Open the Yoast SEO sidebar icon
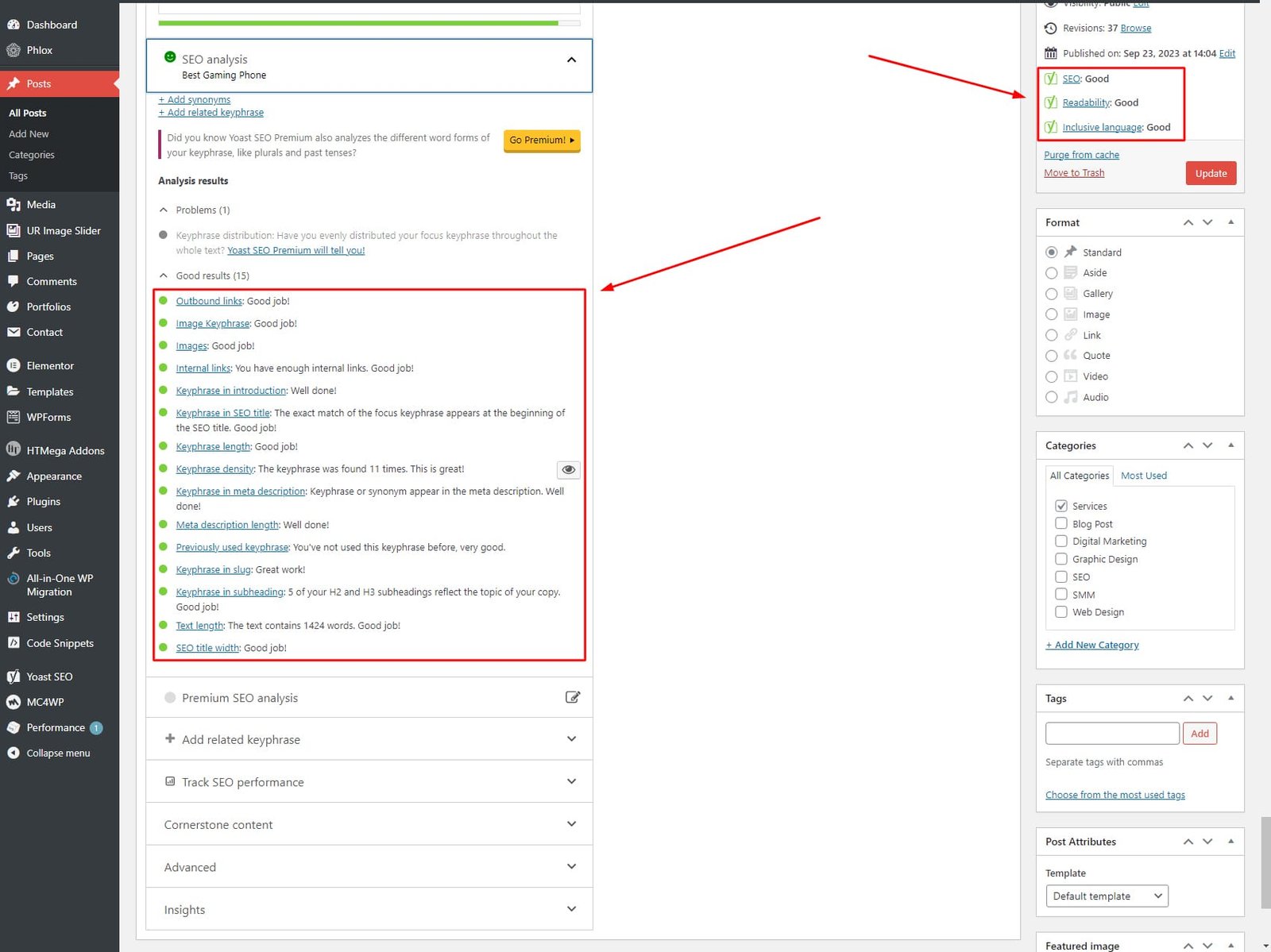The image size is (1271, 952). 14,676
